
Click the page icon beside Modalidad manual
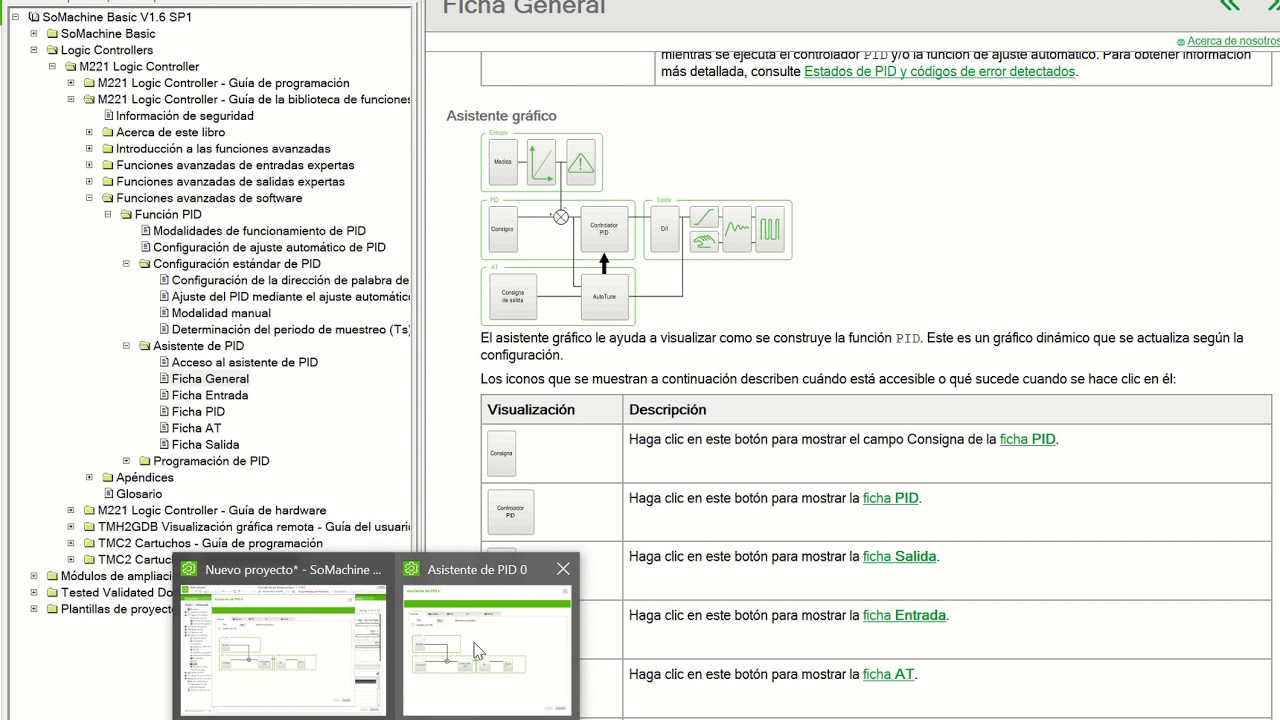pos(164,313)
